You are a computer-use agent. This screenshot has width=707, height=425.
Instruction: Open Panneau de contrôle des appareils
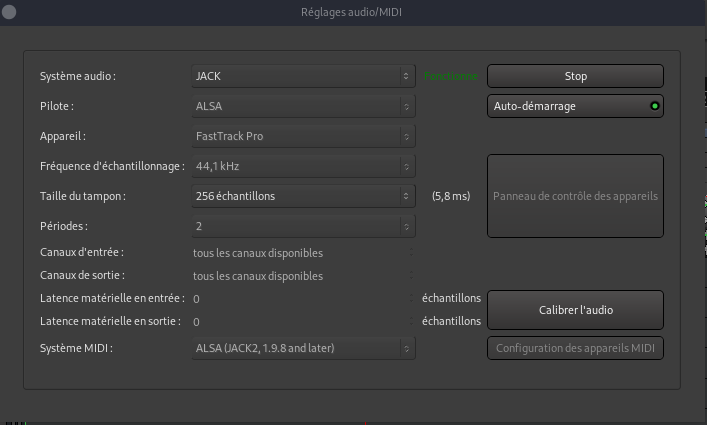pos(575,196)
